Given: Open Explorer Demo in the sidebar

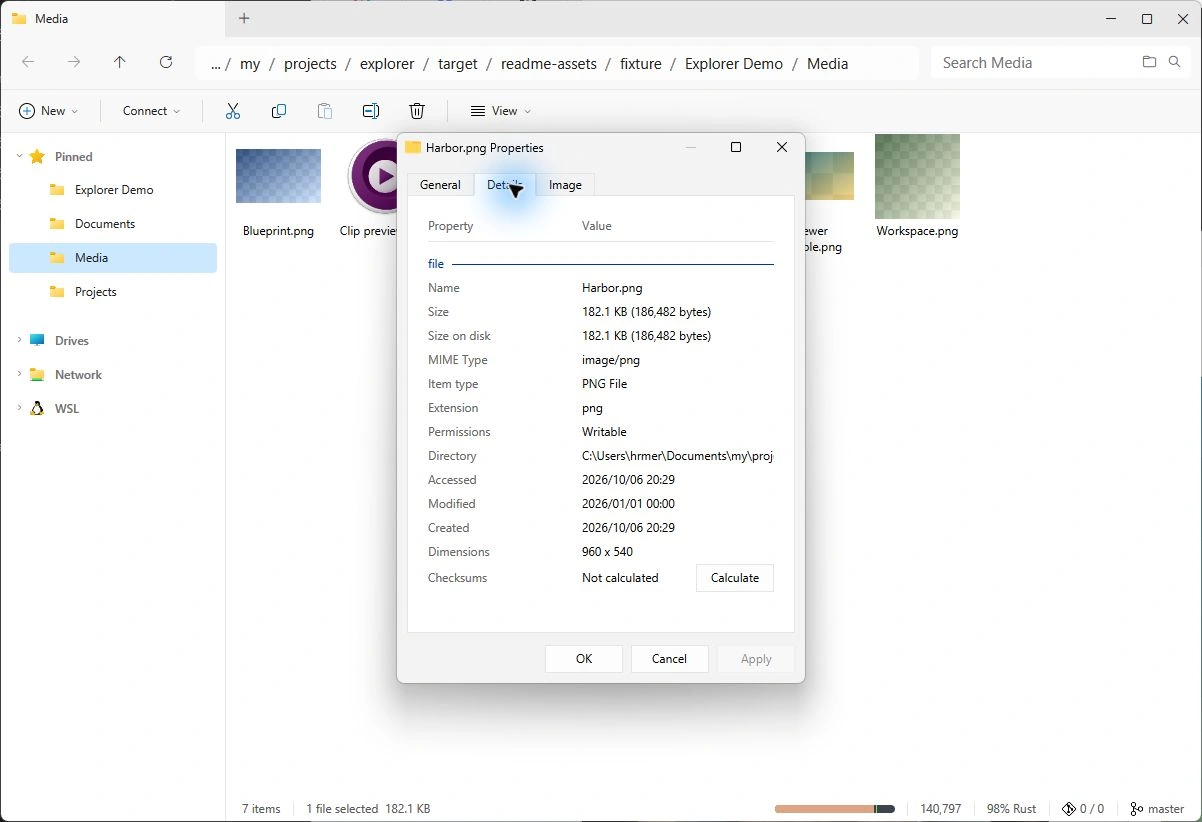Looking at the screenshot, I should pos(113,190).
